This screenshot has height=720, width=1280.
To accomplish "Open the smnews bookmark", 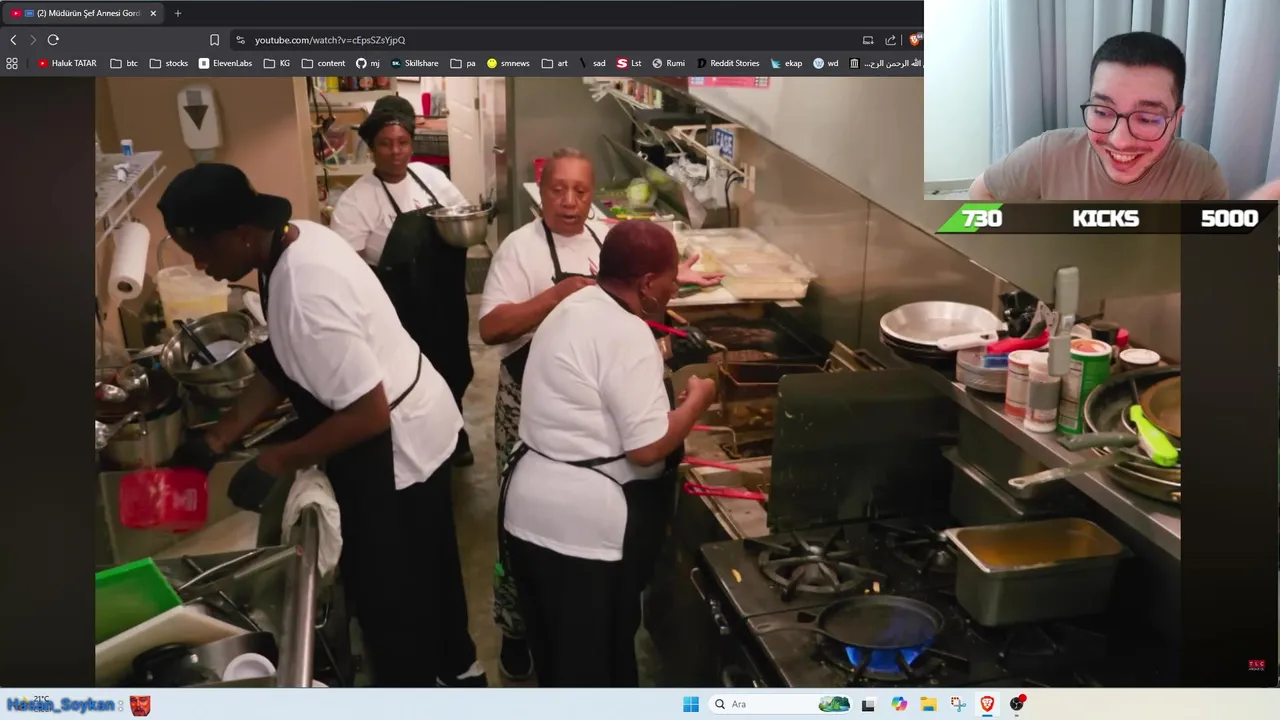I will click(x=508, y=63).
